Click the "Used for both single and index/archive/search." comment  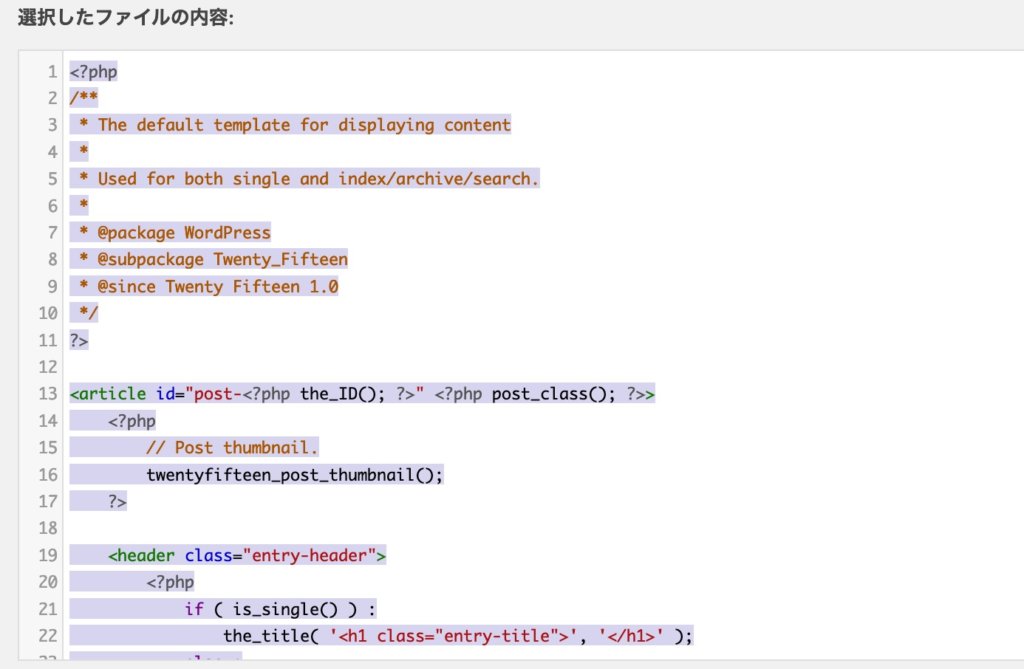pyautogui.click(x=318, y=179)
